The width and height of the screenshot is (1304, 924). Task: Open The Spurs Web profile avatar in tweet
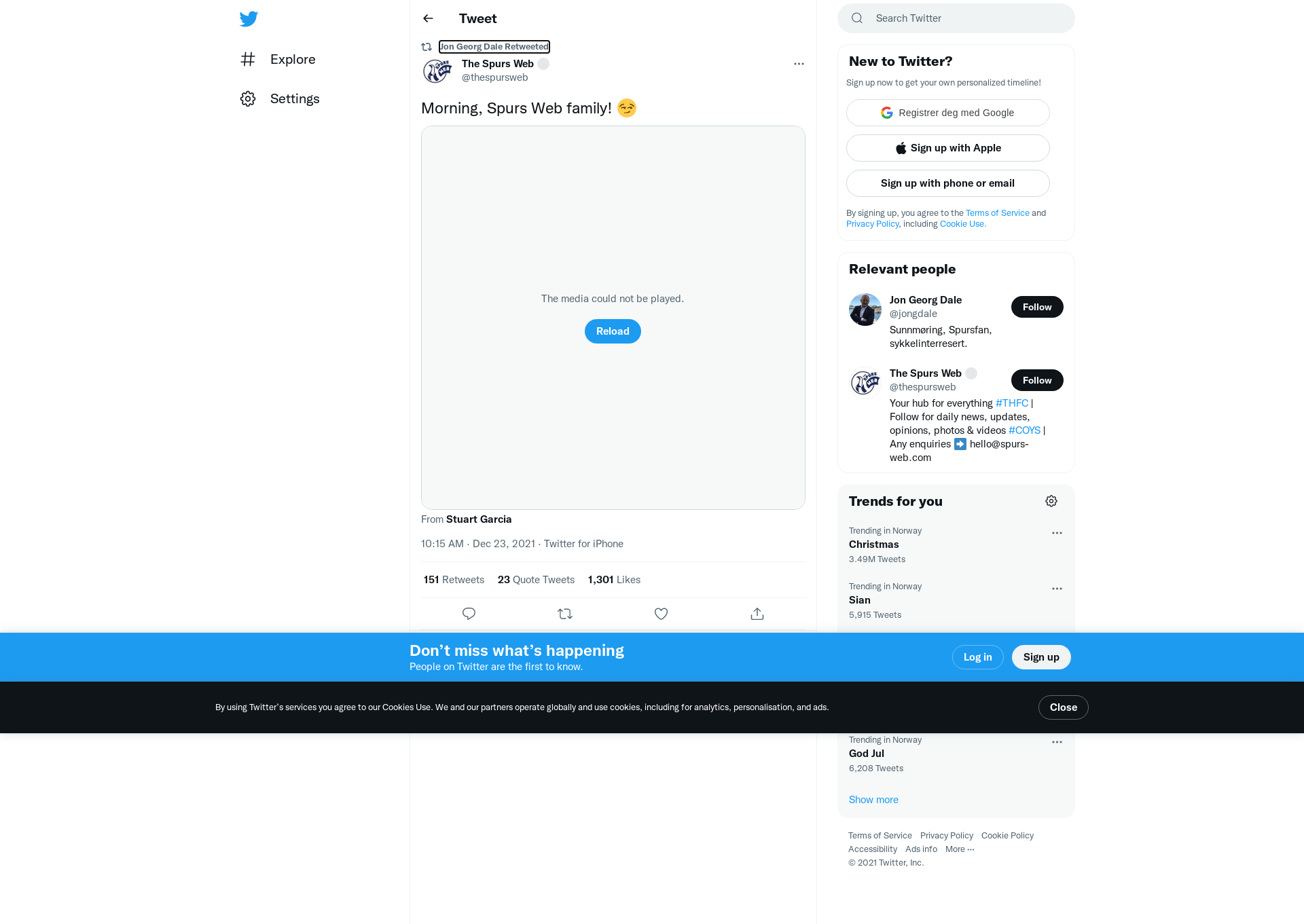(437, 71)
